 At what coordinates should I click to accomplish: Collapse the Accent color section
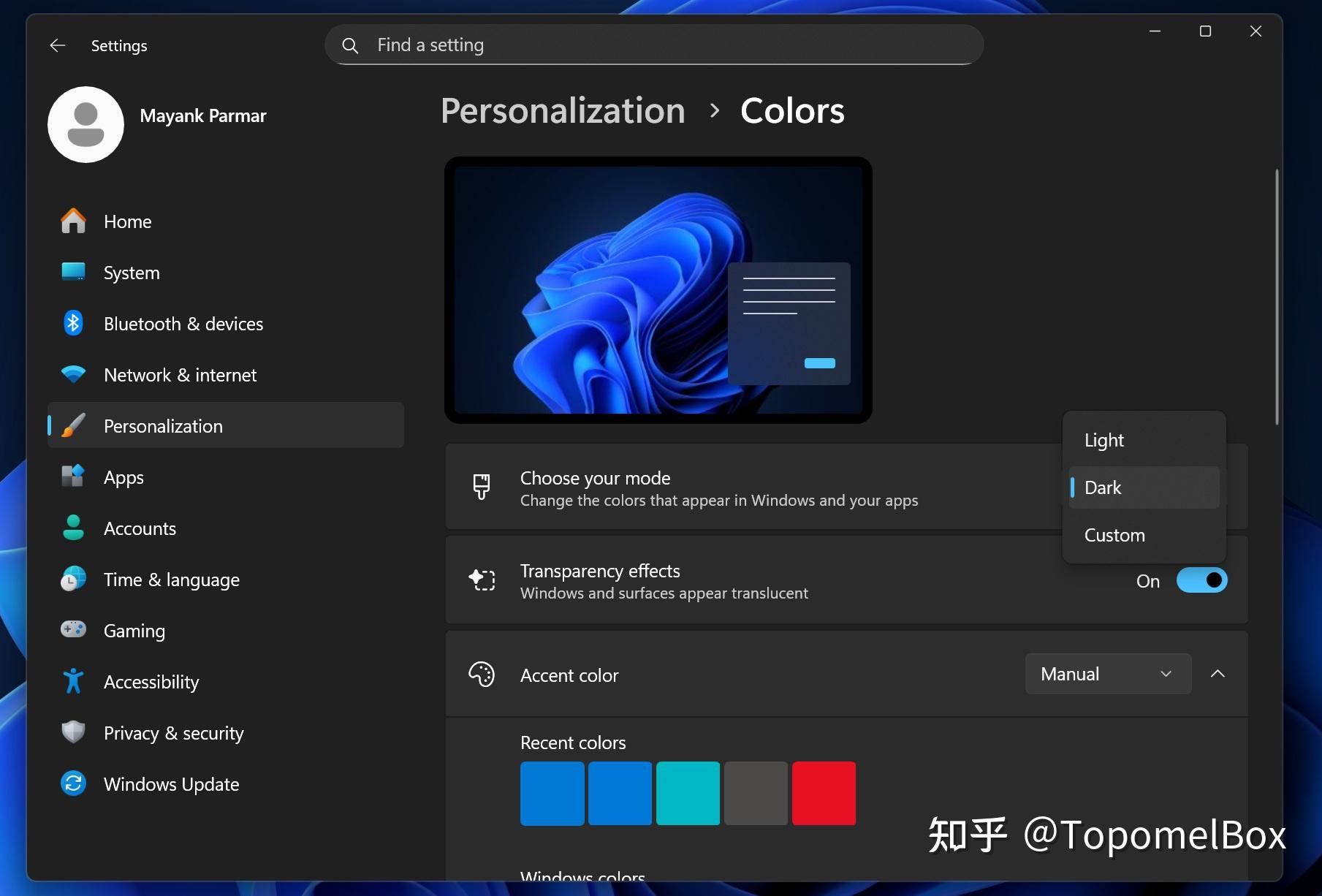[1217, 674]
